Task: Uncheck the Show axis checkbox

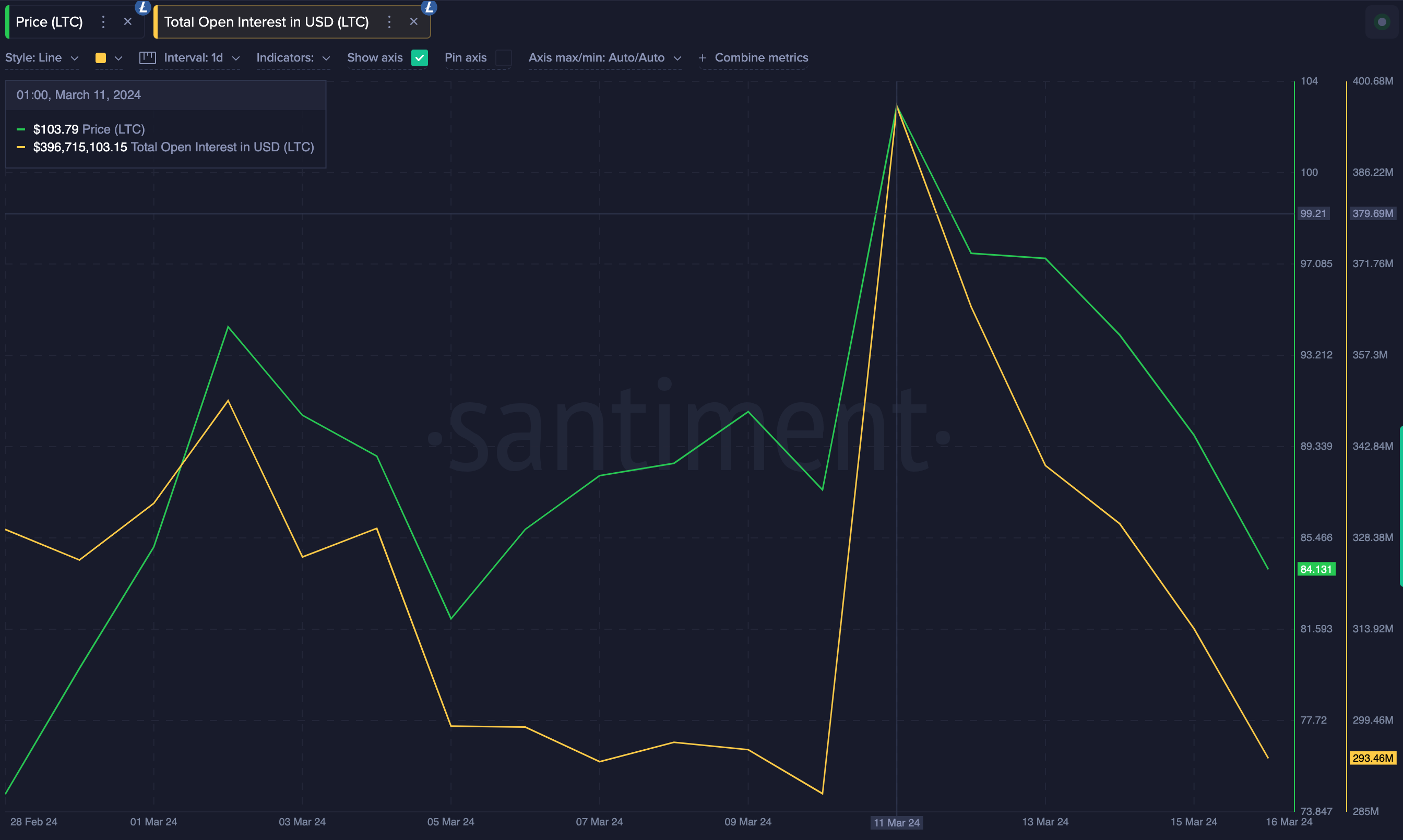Action: (420, 58)
